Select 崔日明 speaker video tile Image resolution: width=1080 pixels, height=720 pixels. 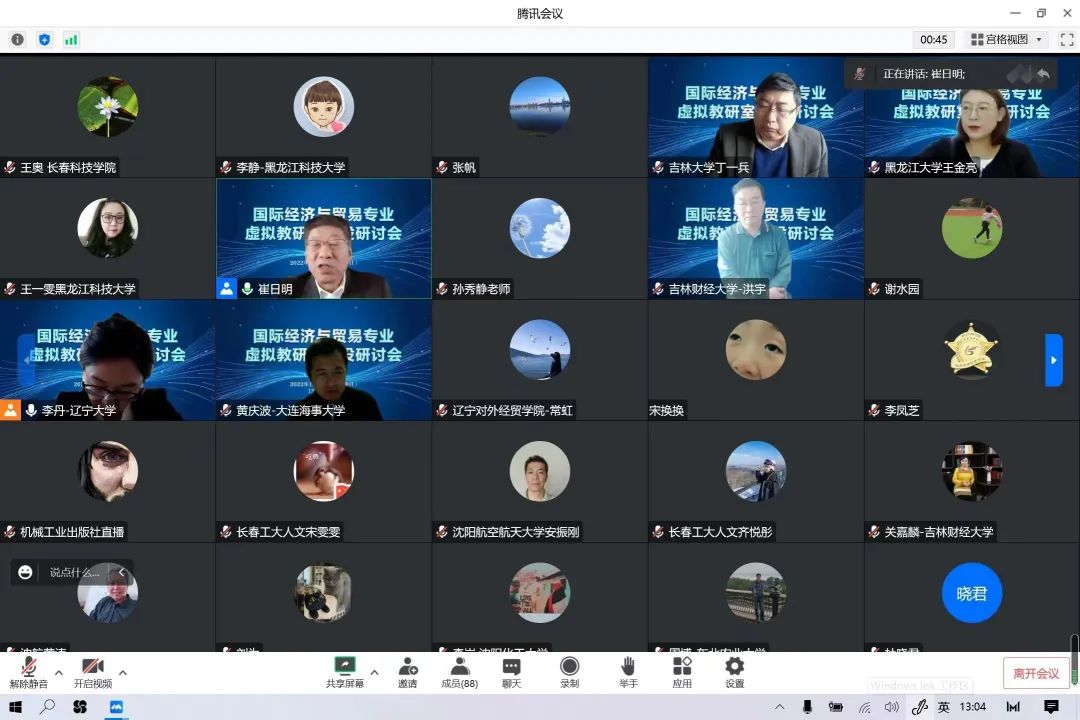pos(324,238)
